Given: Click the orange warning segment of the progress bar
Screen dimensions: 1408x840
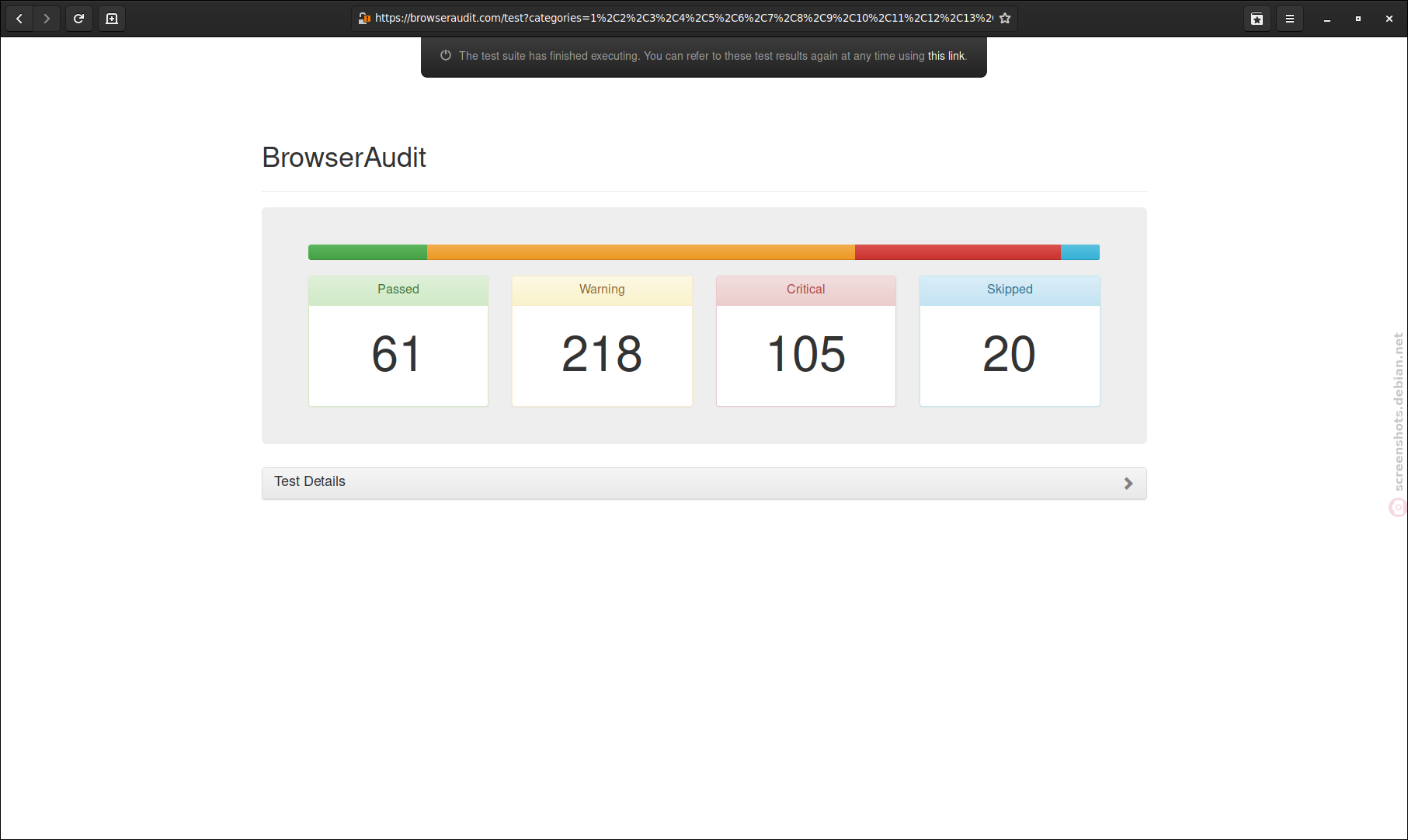Looking at the screenshot, I should click(641, 252).
